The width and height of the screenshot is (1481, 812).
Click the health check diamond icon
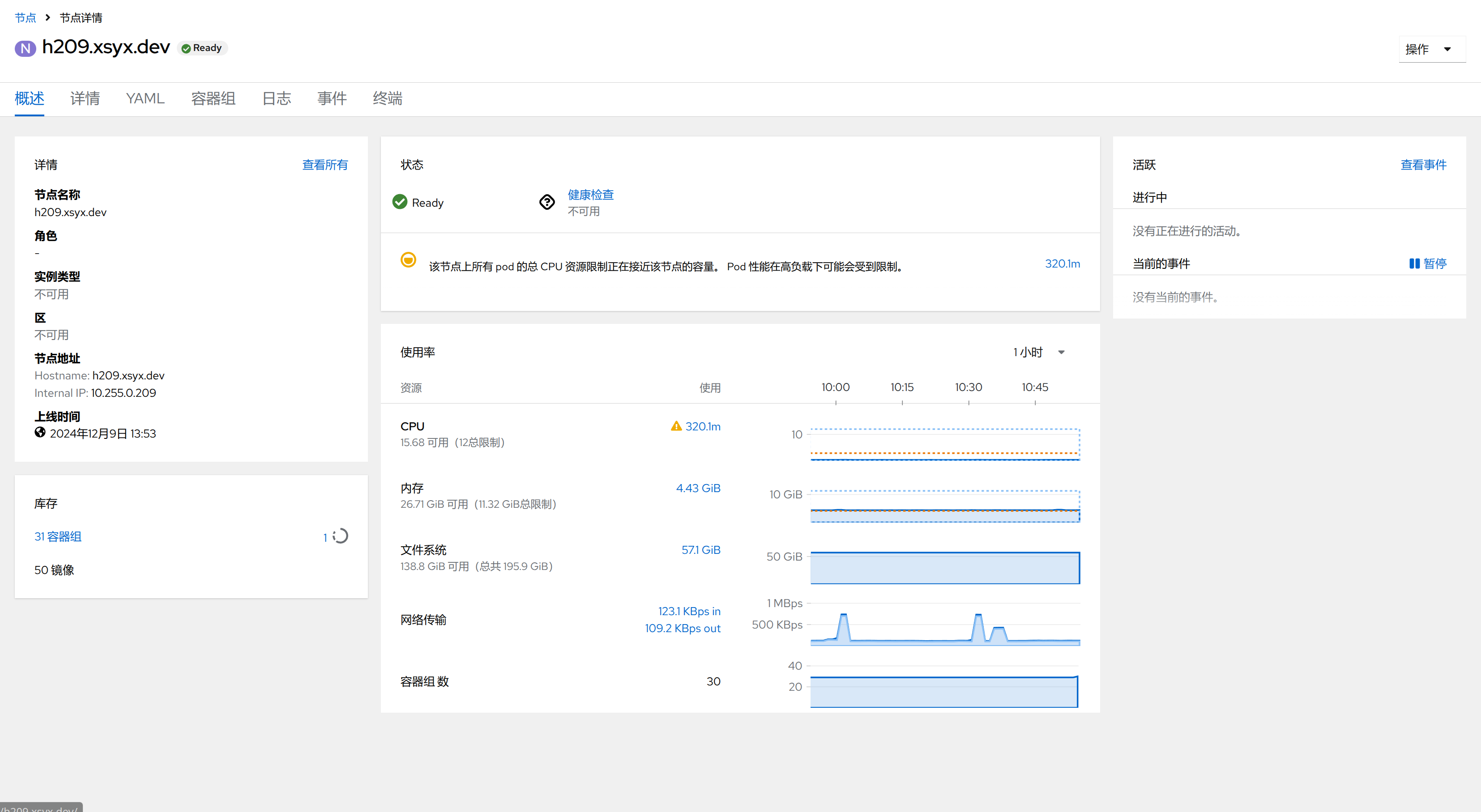[547, 202]
